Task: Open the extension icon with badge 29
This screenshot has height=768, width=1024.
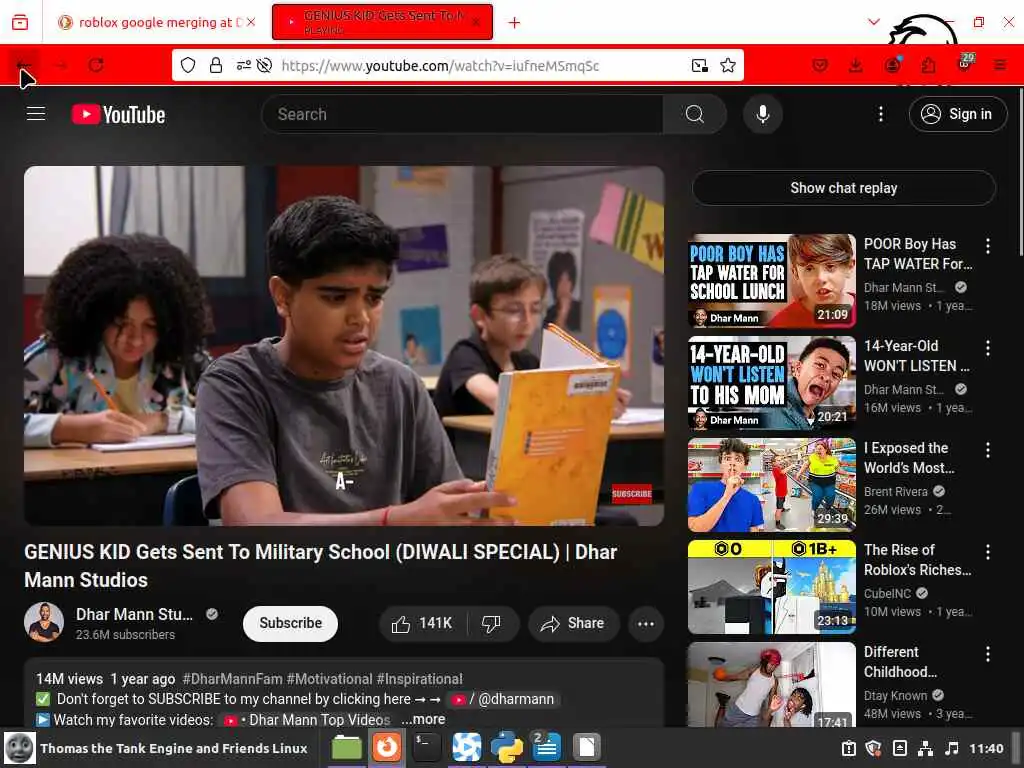Action: coord(965,63)
